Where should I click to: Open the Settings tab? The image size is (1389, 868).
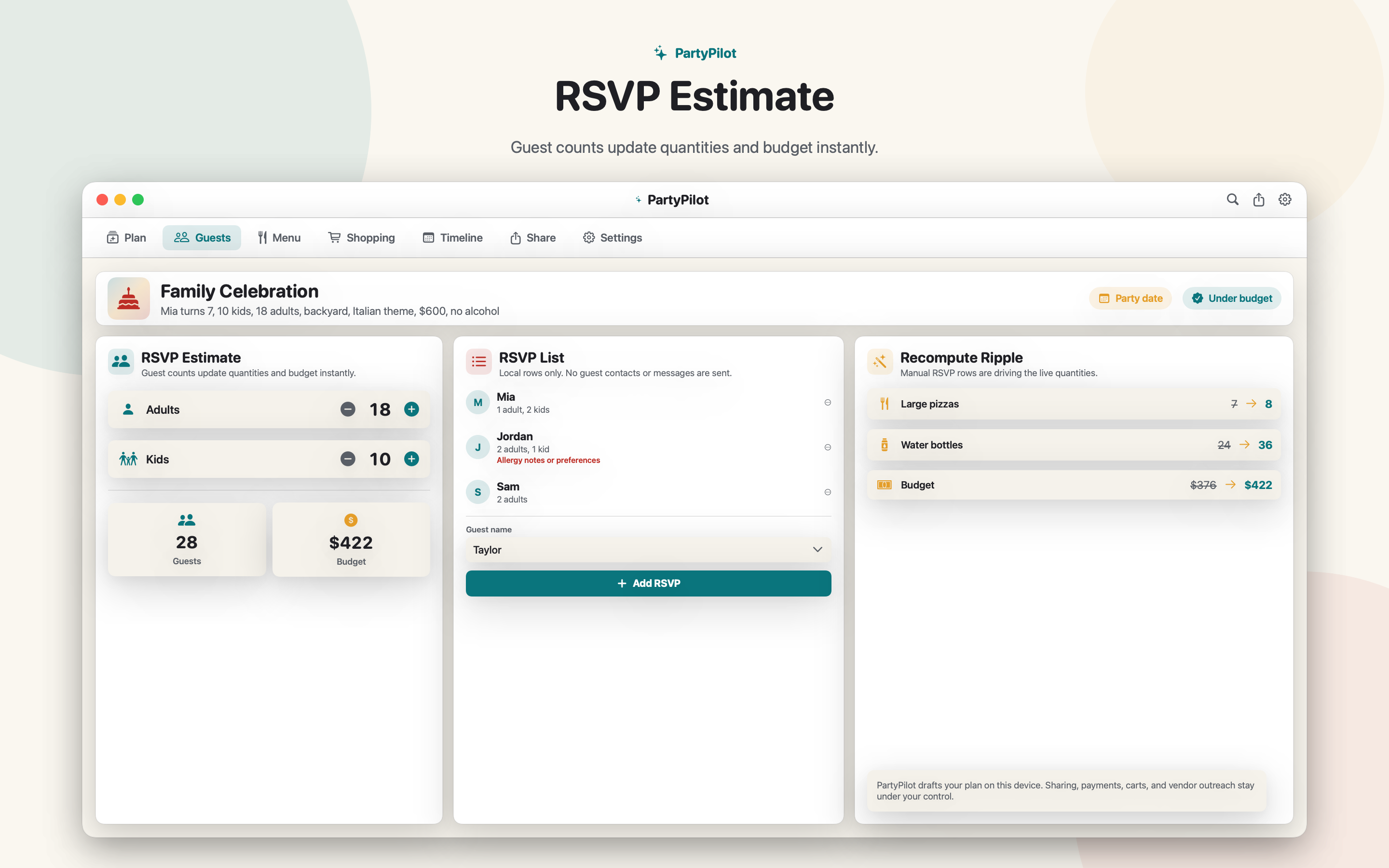coord(613,238)
